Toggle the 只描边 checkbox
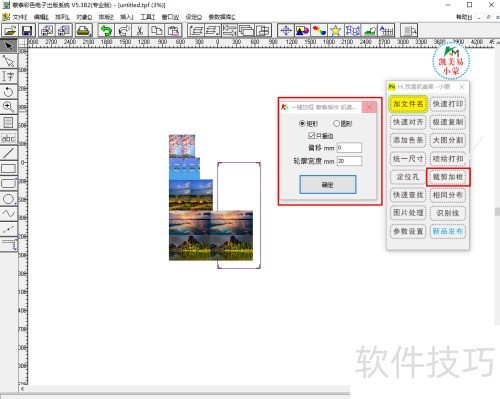 311,135
